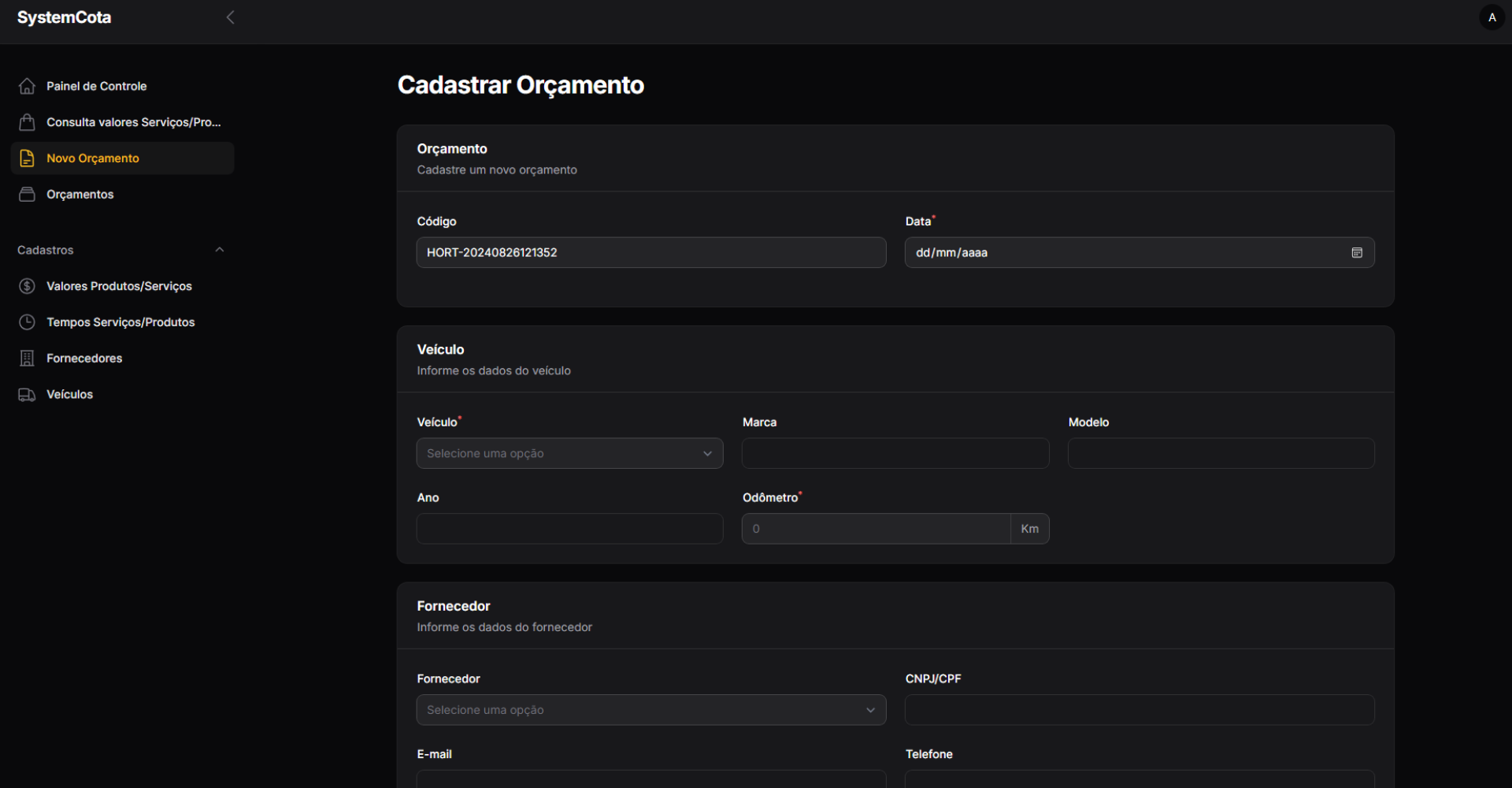Screen dimensions: 1512x788
Task: Open Valores Produtos/Serviços page
Action: 123,286
